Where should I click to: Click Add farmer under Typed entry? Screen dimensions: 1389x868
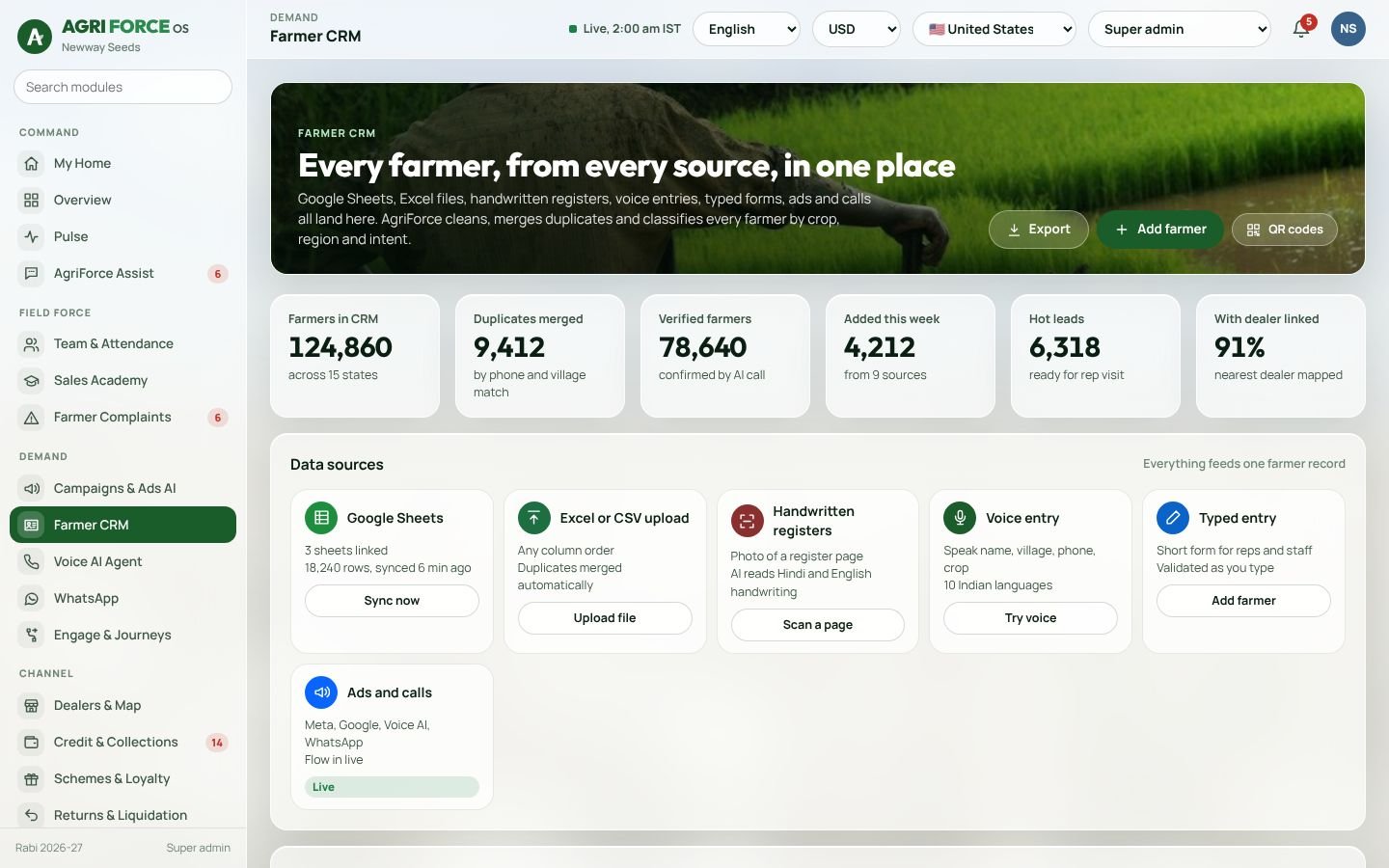(x=1243, y=601)
